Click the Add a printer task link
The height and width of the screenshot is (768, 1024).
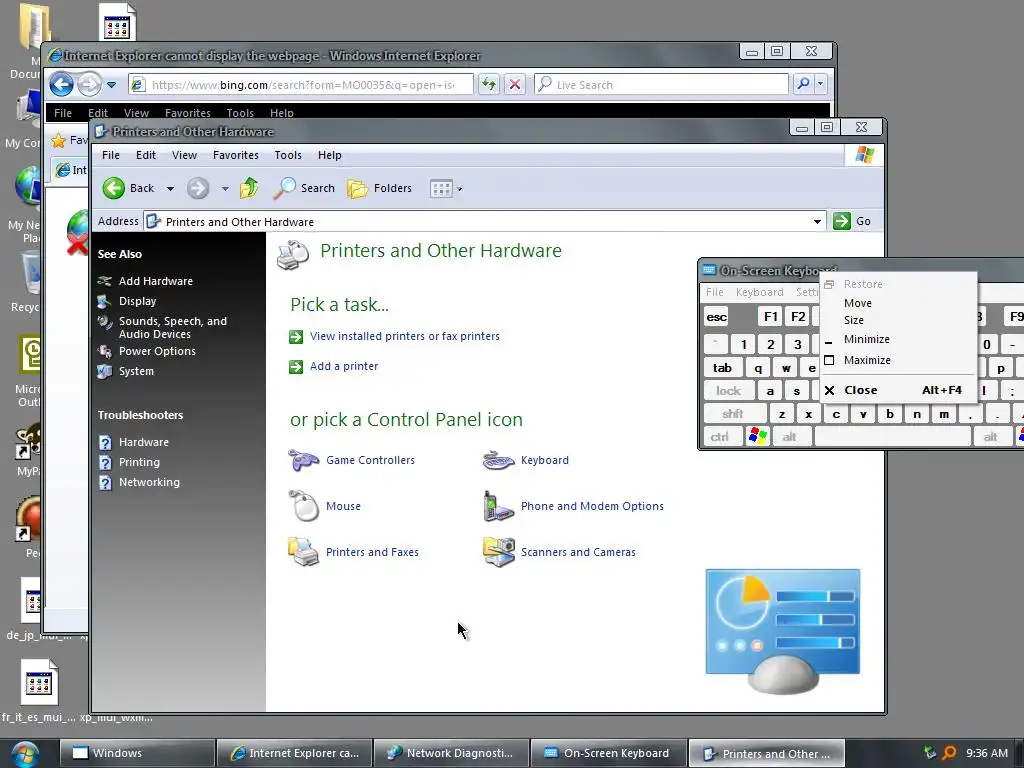coord(344,366)
